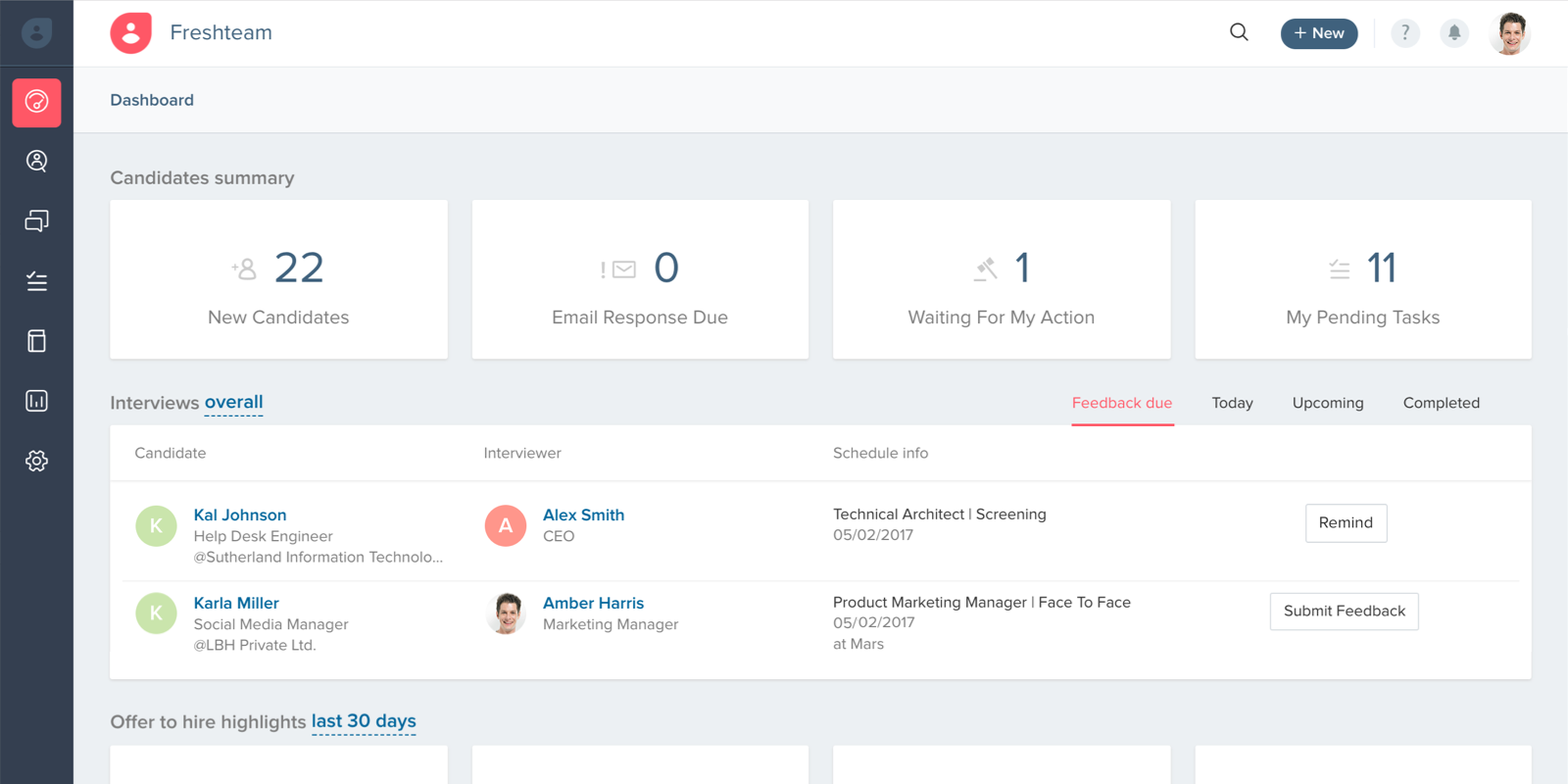The image size is (1568, 784).
Task: Open Alex Smith's interviewer link
Action: [583, 515]
